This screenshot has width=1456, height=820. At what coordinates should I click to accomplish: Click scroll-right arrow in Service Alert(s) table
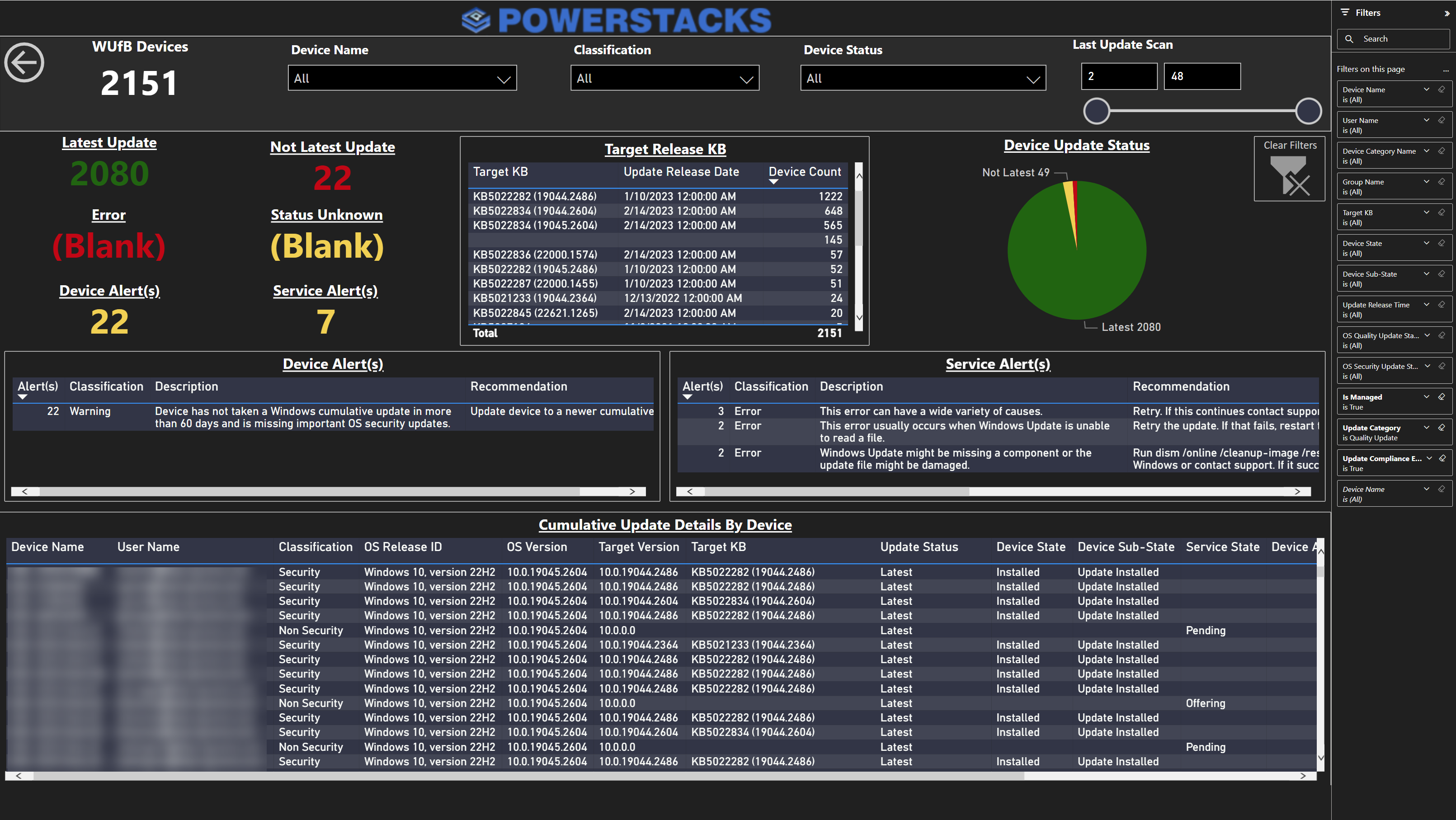[x=1298, y=492]
